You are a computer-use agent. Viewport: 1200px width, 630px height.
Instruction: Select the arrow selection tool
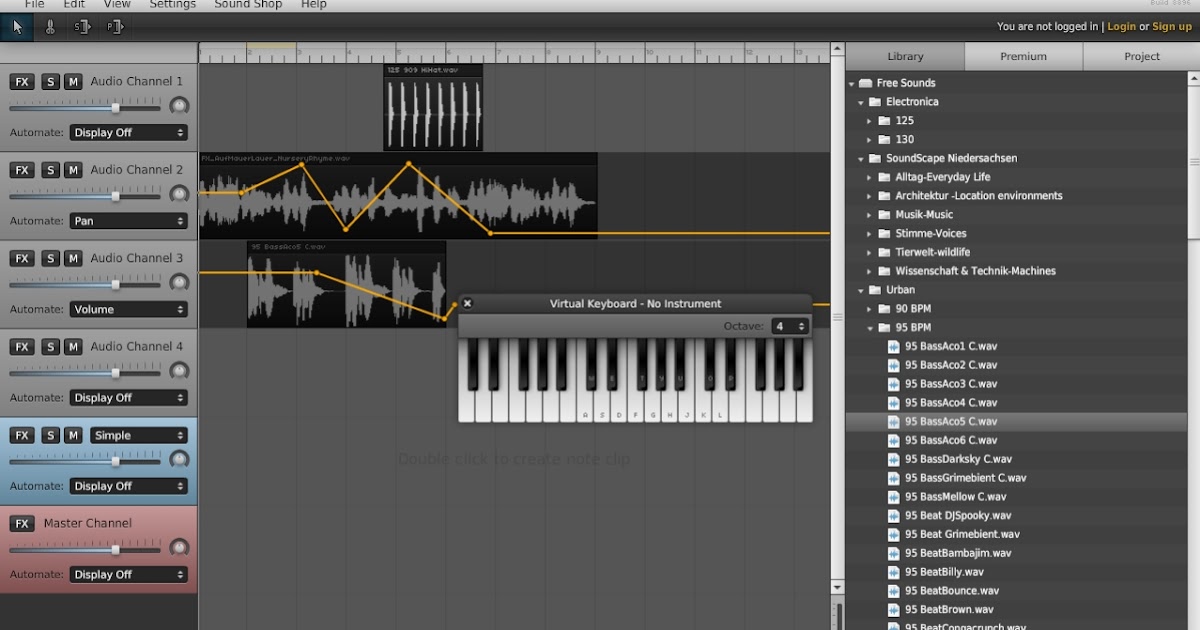(x=17, y=27)
